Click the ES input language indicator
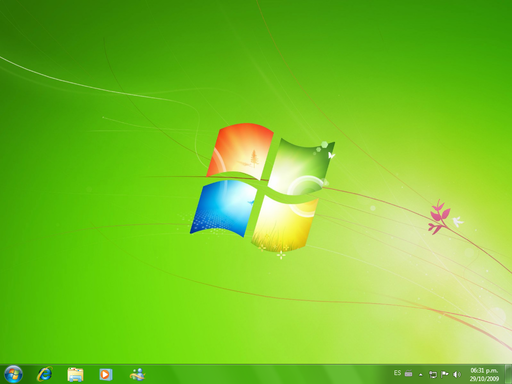The height and width of the screenshot is (384, 512). point(397,373)
